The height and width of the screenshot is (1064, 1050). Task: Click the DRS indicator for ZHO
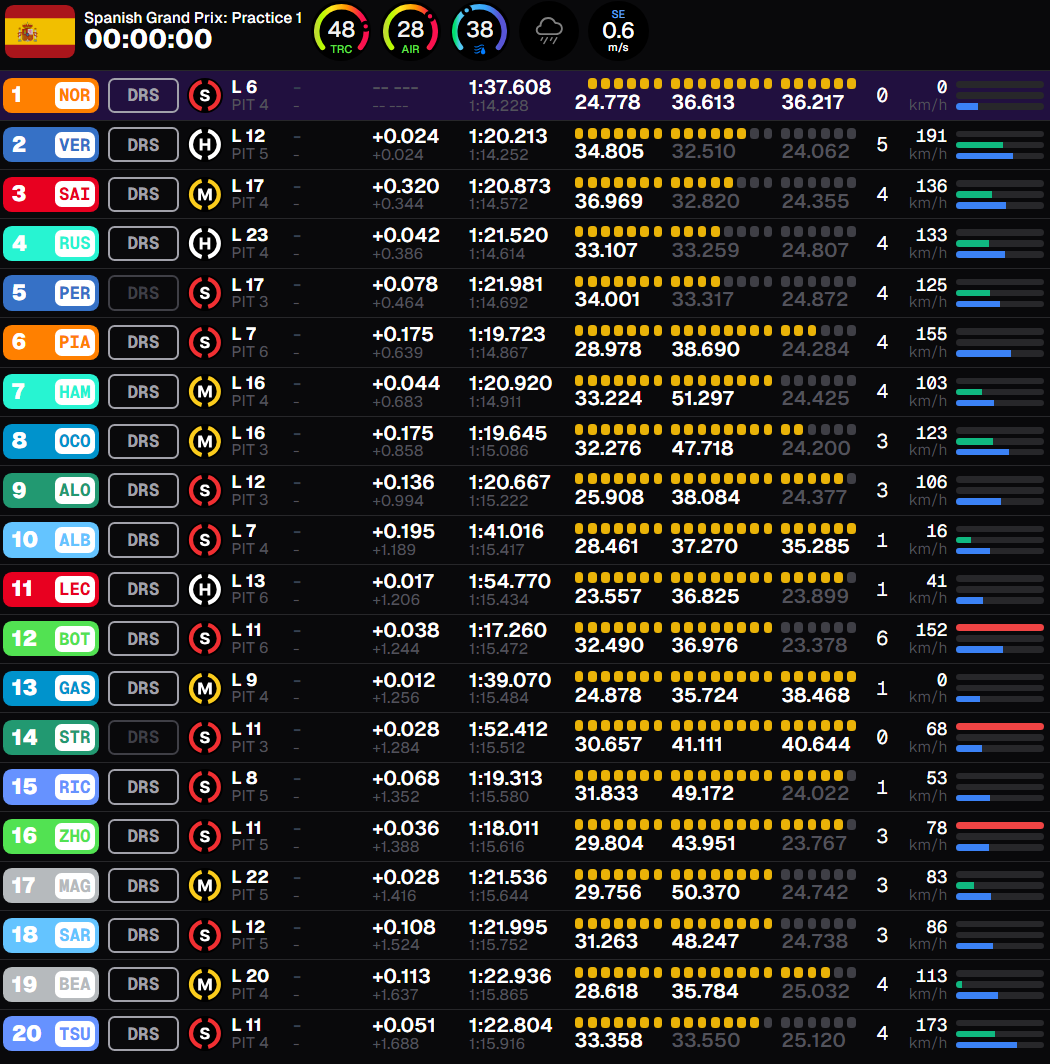(x=143, y=836)
